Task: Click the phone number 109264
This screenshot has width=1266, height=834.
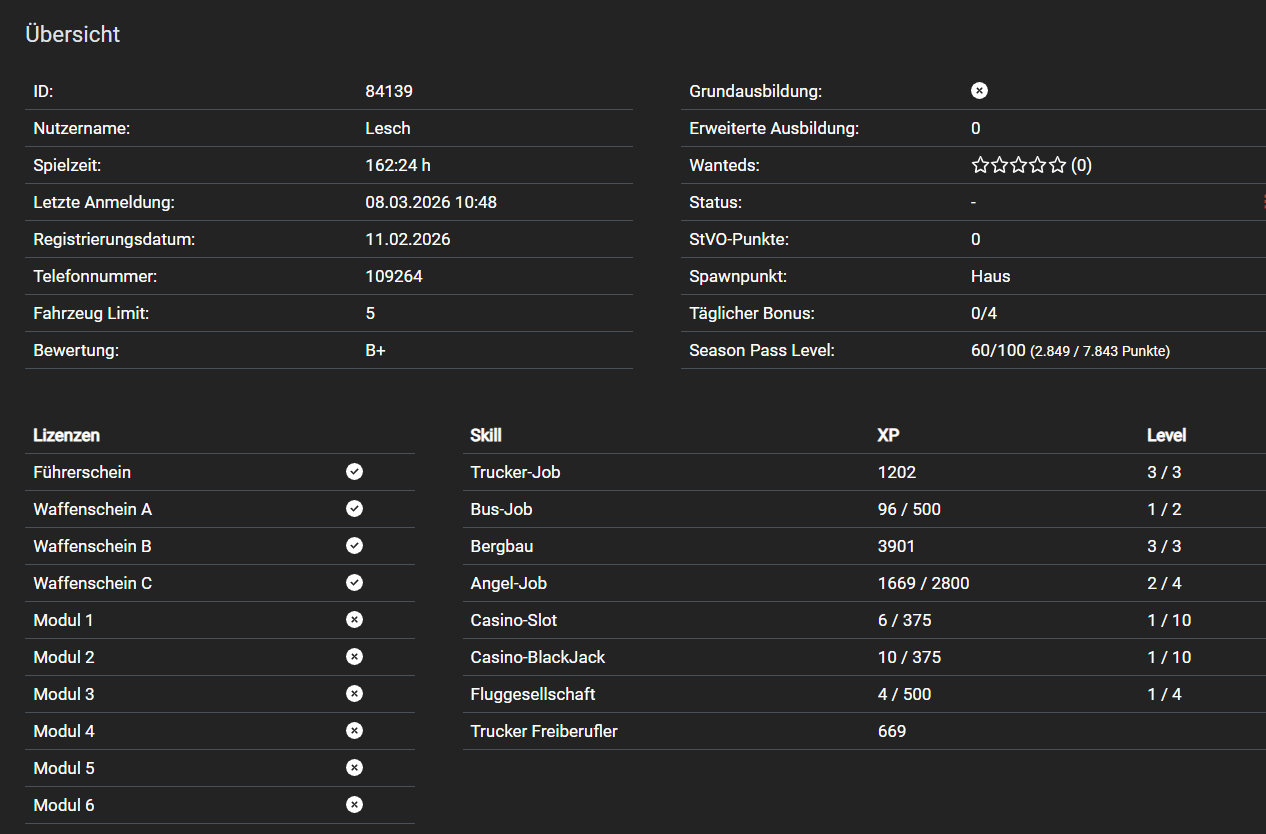Action: click(394, 276)
